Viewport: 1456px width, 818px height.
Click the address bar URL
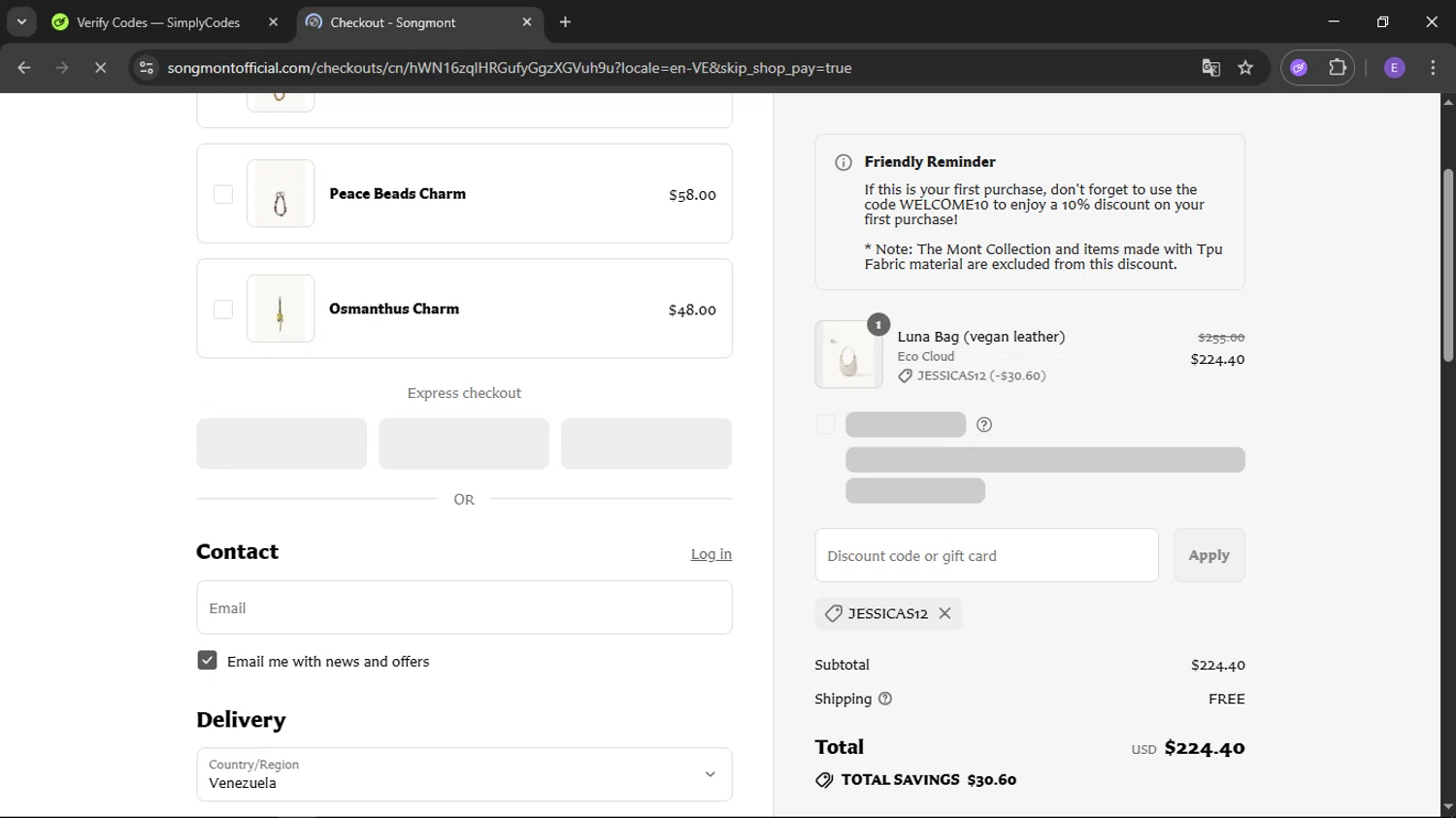tap(509, 68)
